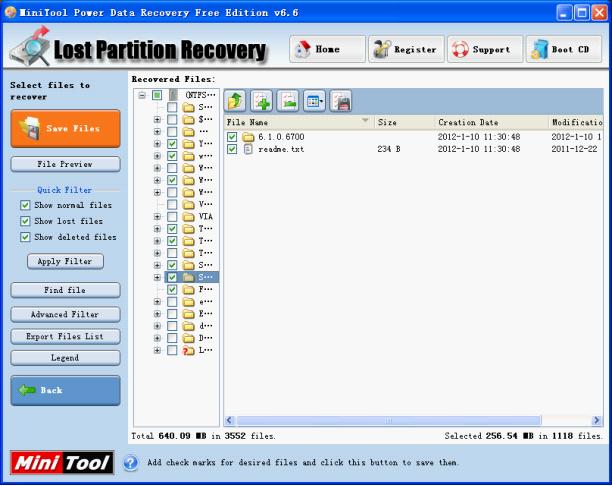Click the uppercase D… folder icon
Viewport: 612px width, 486px height.
pos(189,338)
